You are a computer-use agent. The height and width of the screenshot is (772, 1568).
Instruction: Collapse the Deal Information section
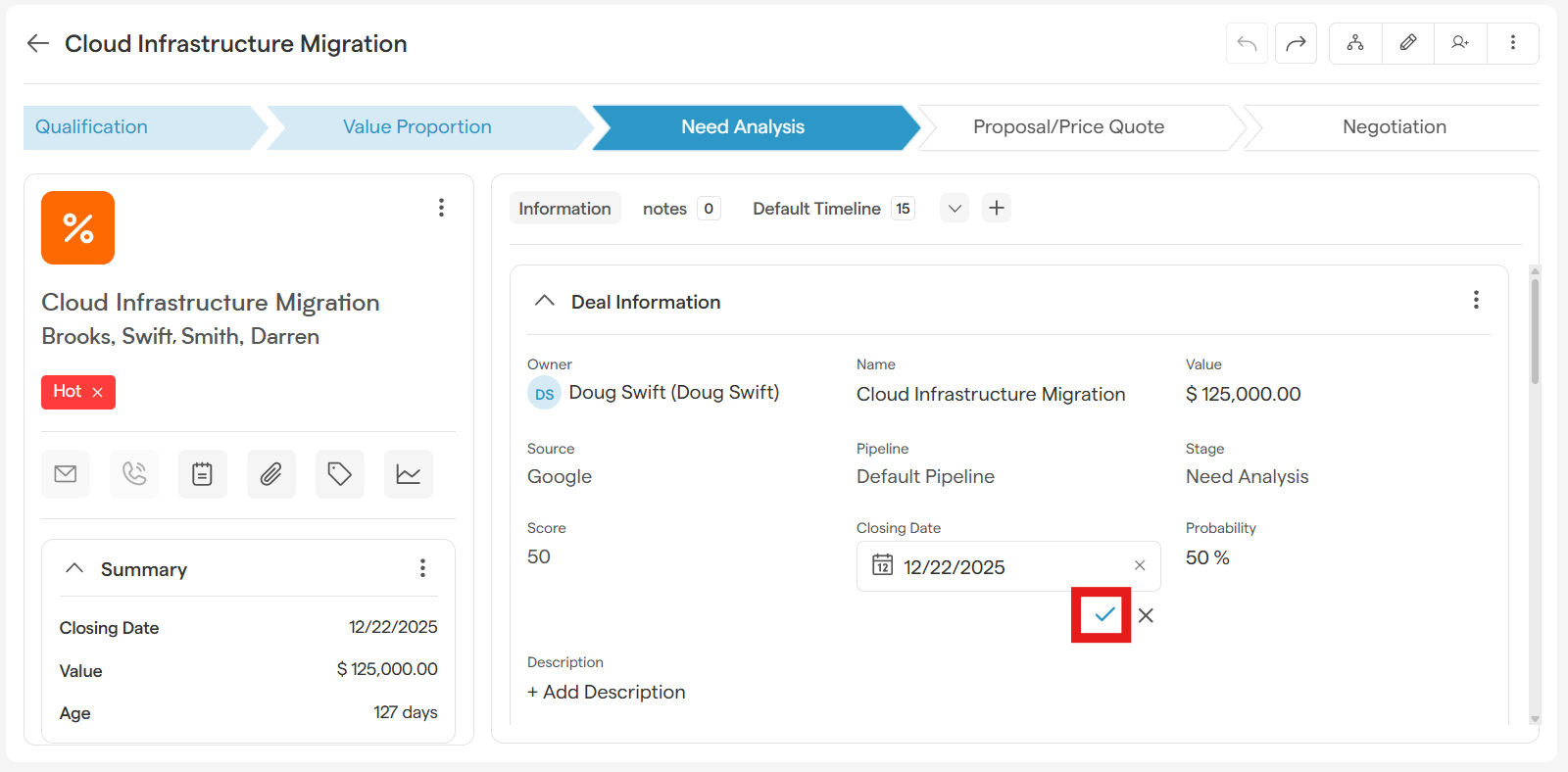[x=545, y=302]
